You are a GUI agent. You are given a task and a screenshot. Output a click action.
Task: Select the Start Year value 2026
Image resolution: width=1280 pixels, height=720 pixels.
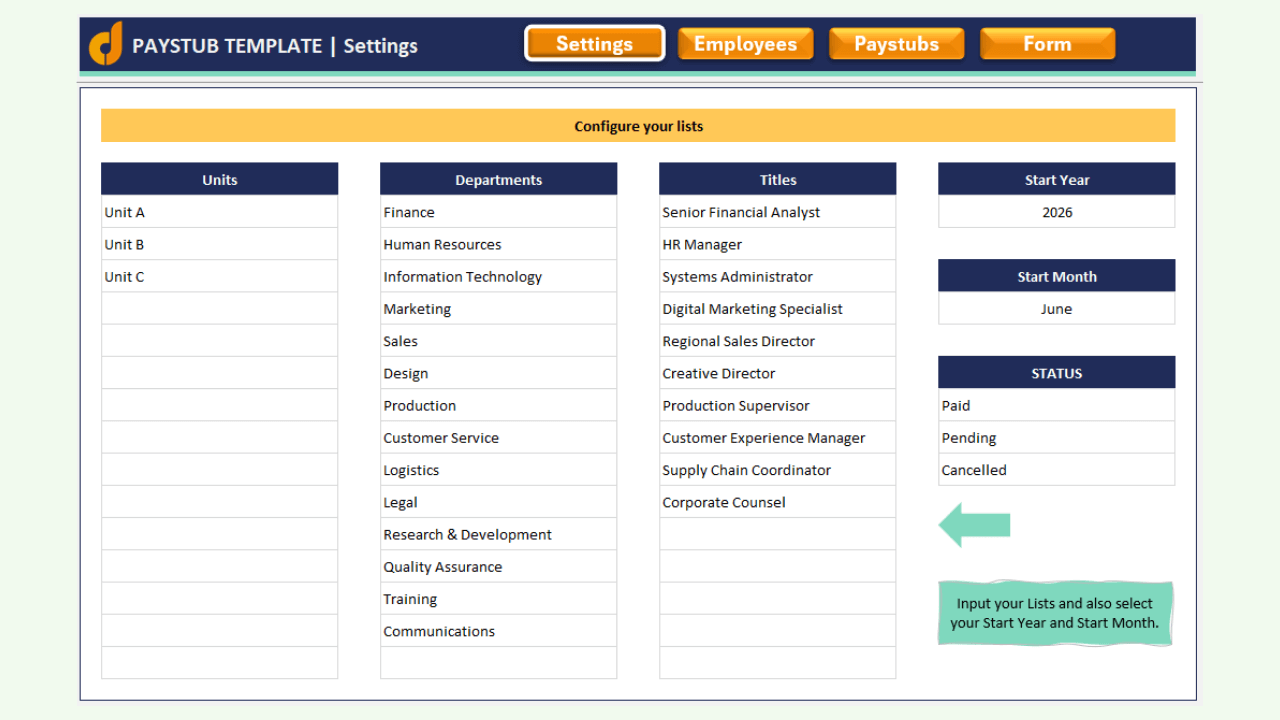click(x=1056, y=212)
